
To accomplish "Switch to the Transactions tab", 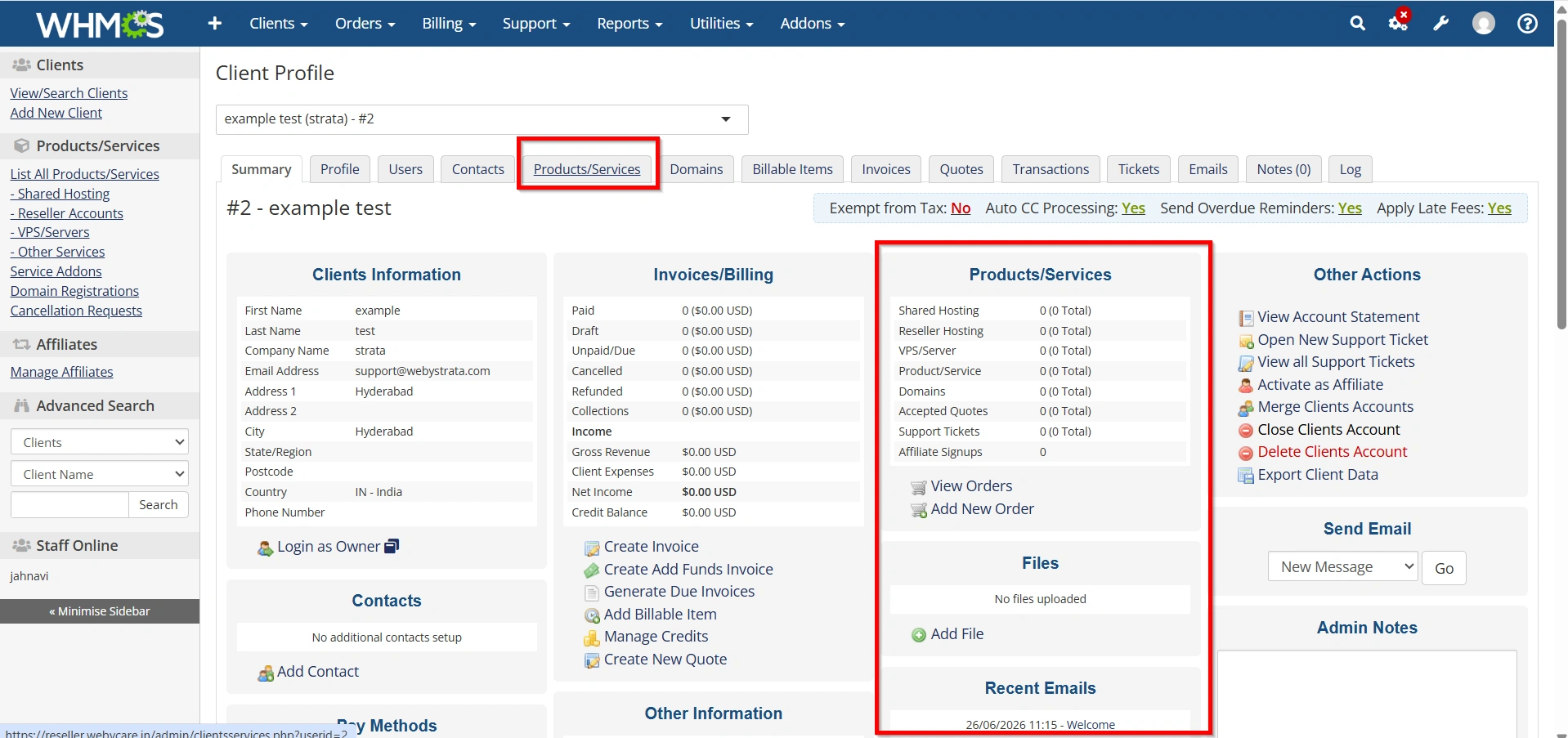I will click(x=1051, y=169).
